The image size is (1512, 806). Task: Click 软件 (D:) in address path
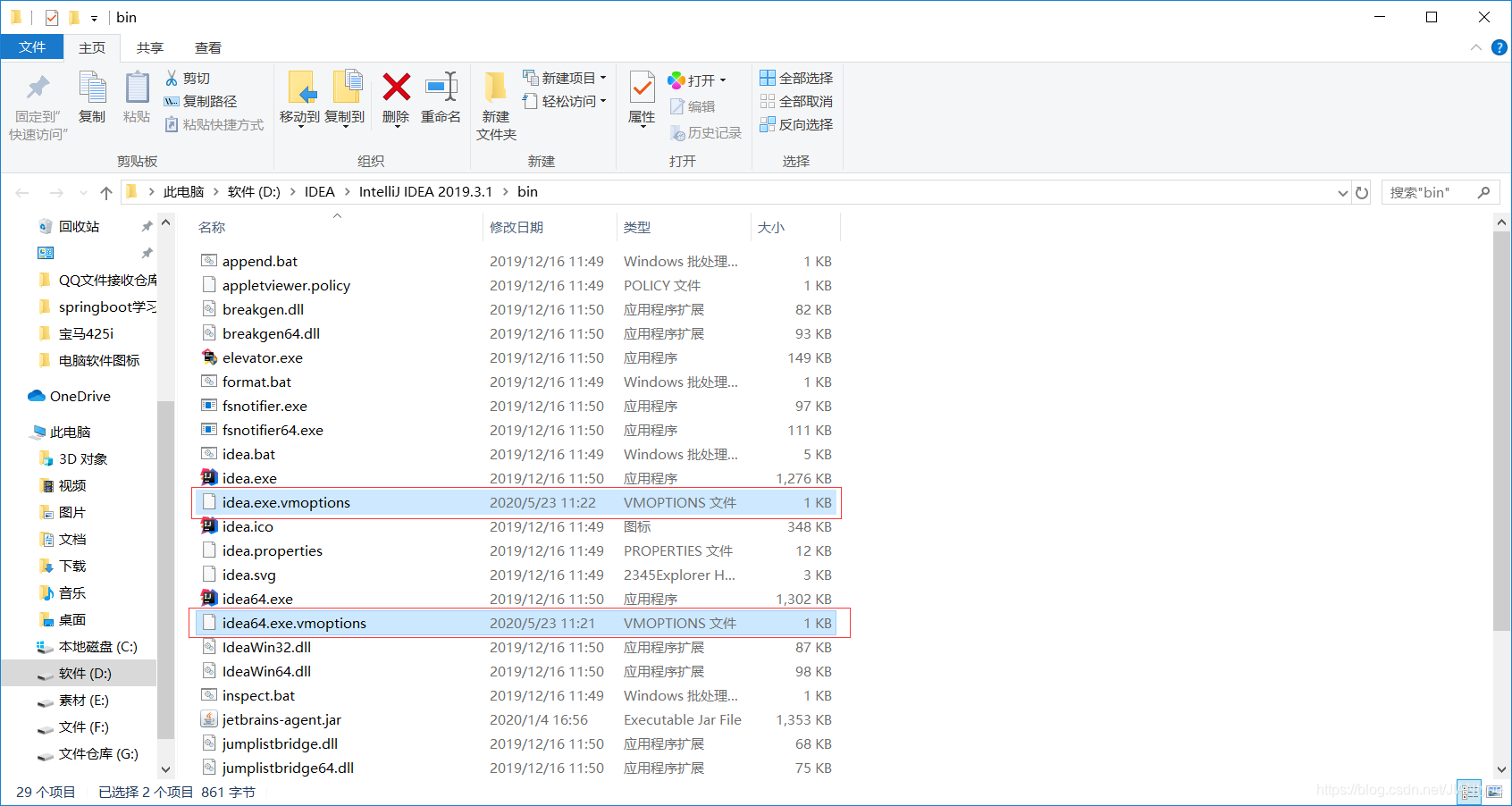click(254, 192)
